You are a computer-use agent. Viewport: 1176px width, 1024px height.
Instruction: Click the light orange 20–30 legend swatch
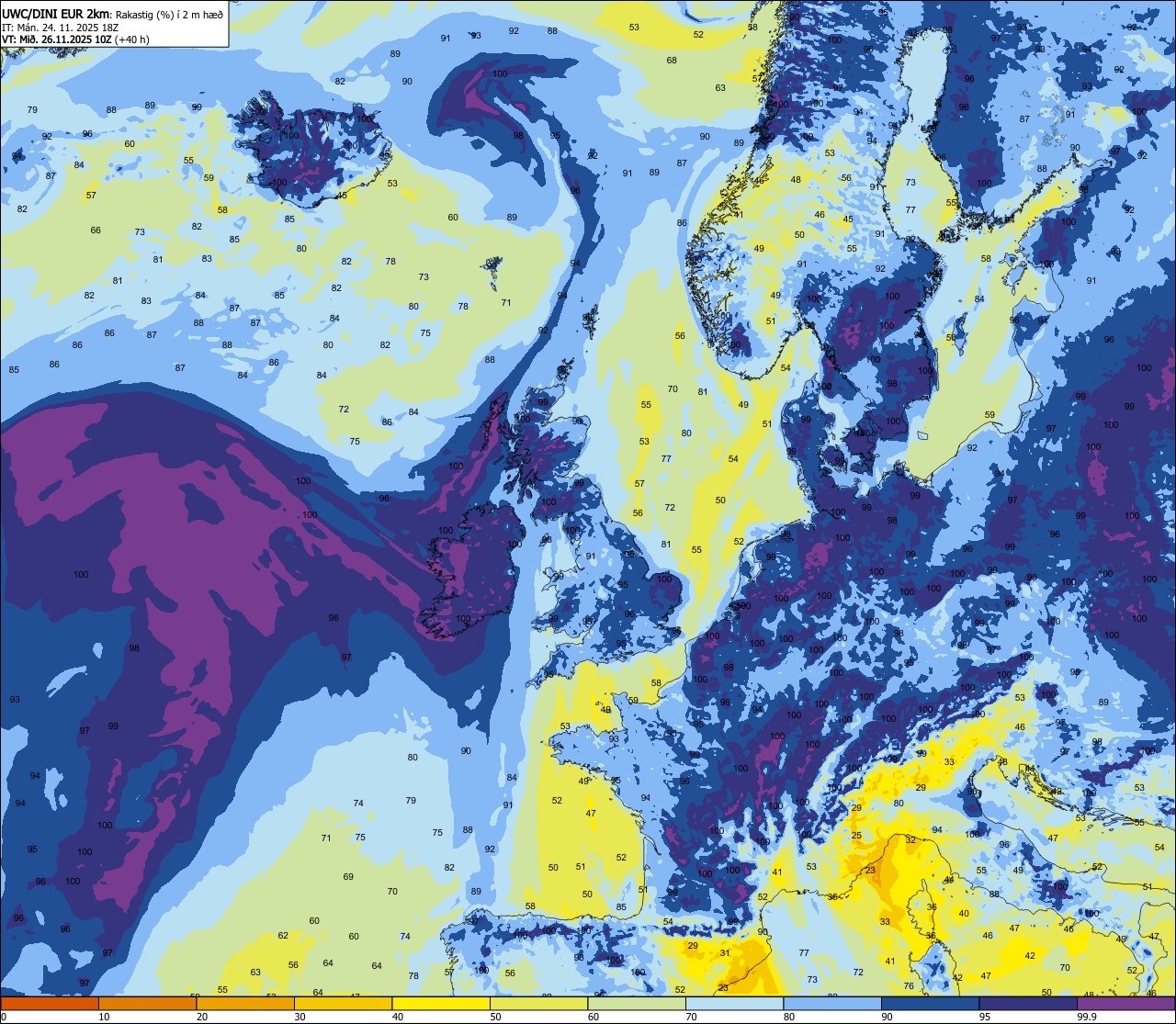245,1004
